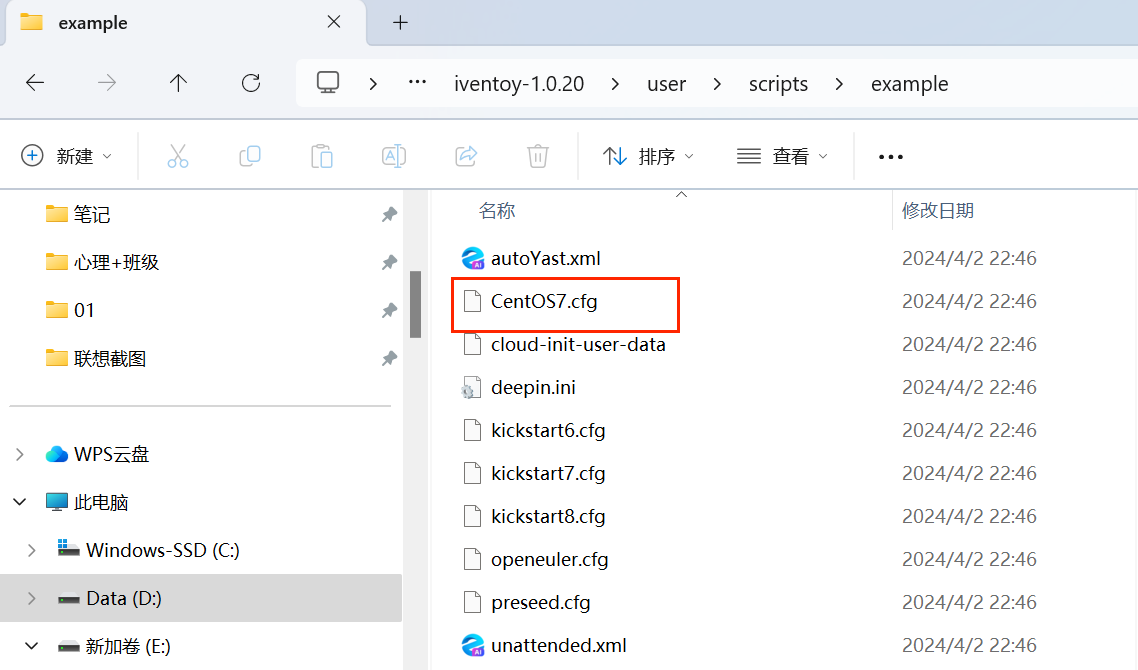
Task: Click the This PC monitor icon in address bar
Action: 328,82
